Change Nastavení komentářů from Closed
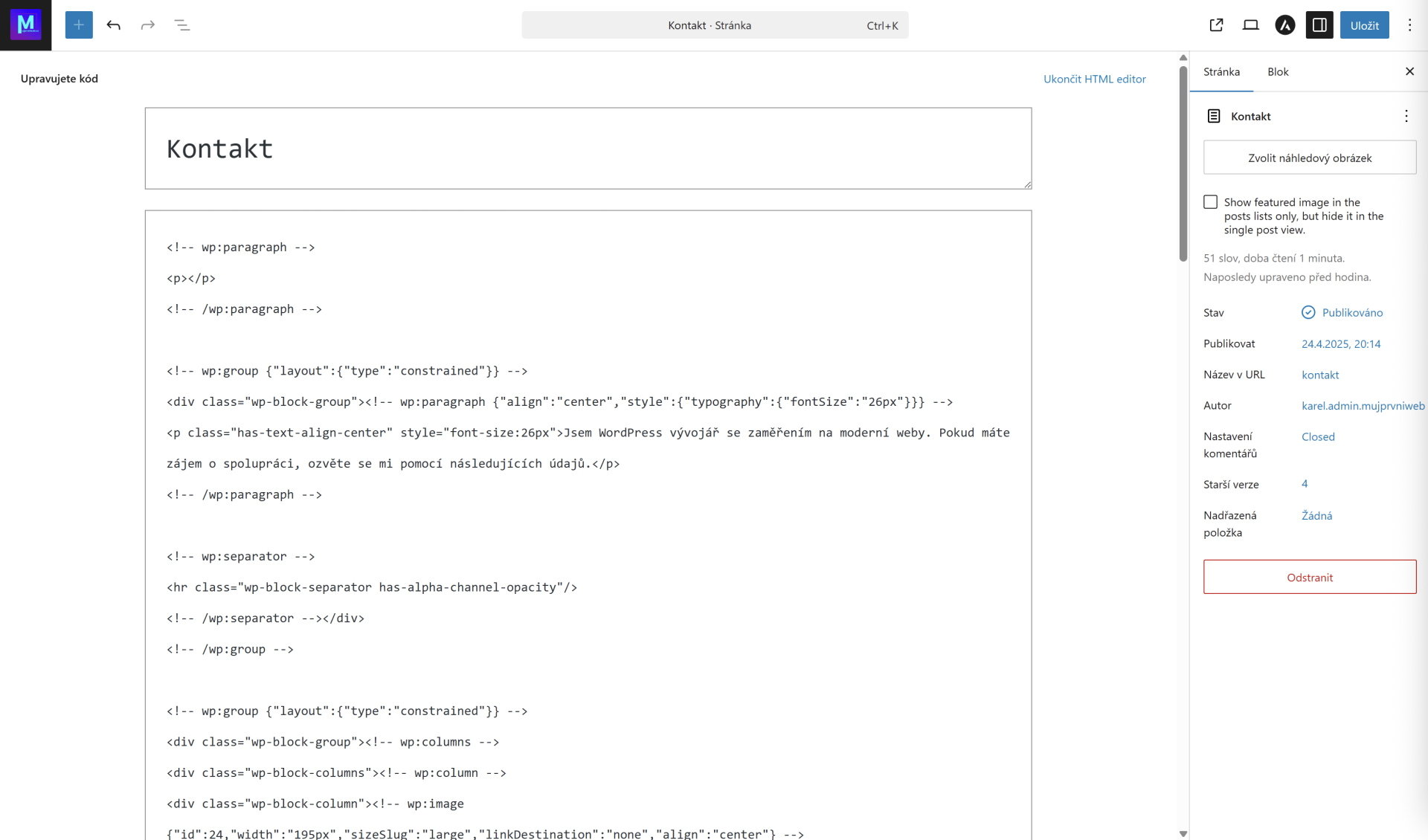The height and width of the screenshot is (840, 1428). [1317, 436]
